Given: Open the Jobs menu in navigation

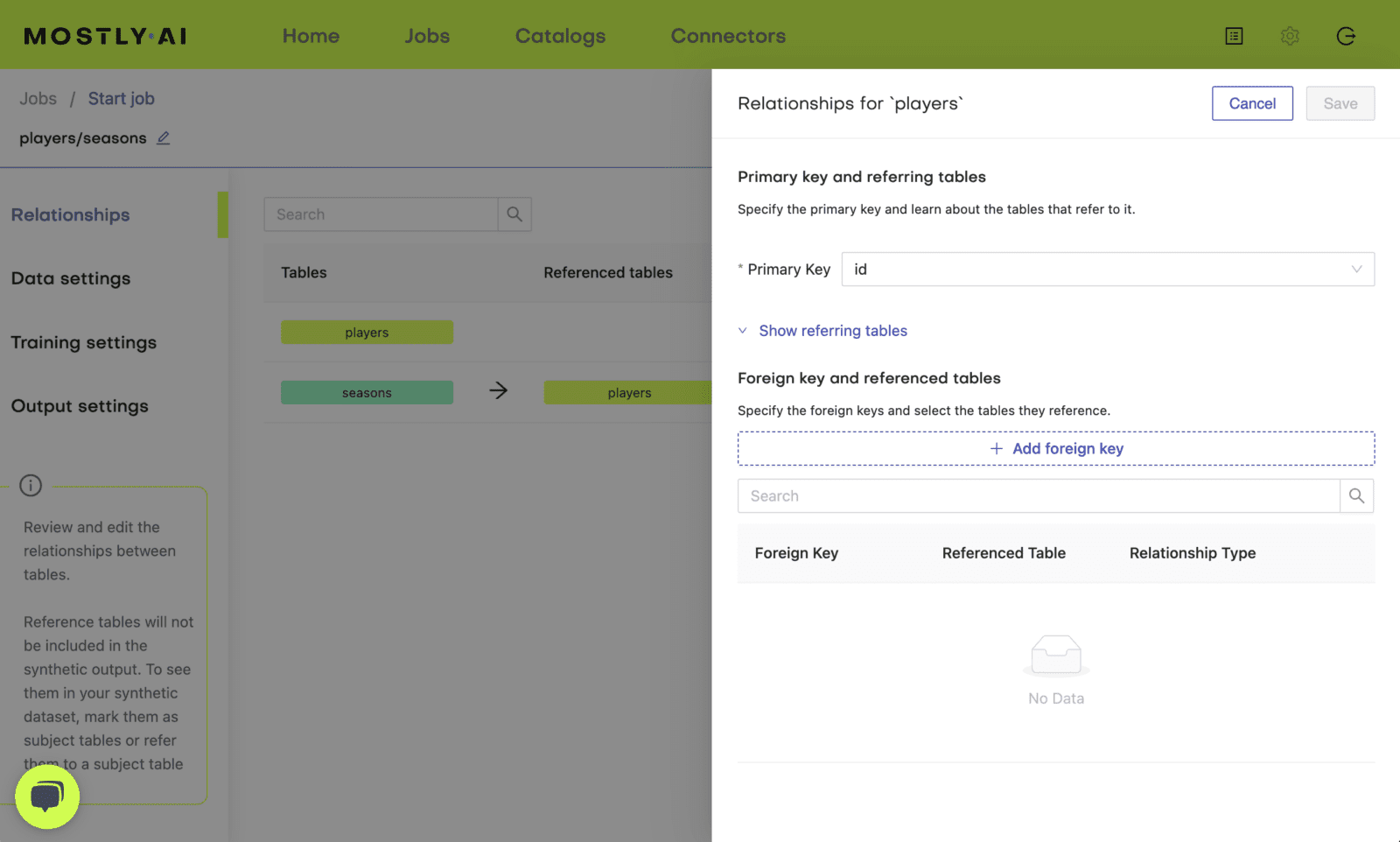Looking at the screenshot, I should [x=427, y=36].
